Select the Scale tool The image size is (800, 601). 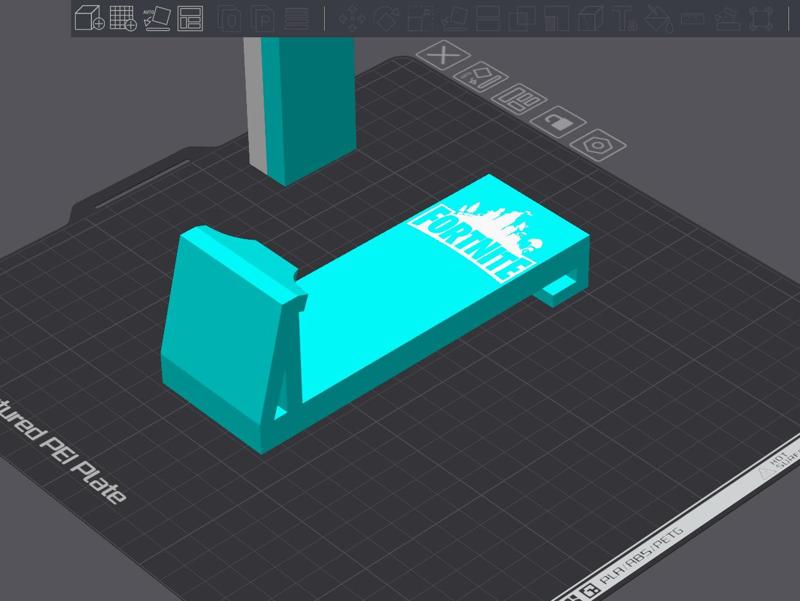point(420,18)
